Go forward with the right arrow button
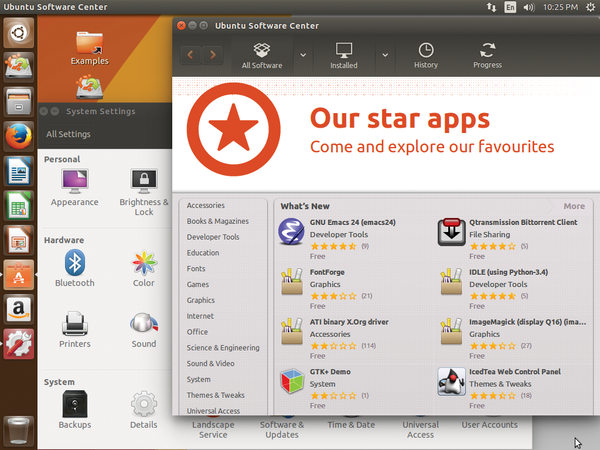Viewport: 600px width, 450px height. (213, 55)
